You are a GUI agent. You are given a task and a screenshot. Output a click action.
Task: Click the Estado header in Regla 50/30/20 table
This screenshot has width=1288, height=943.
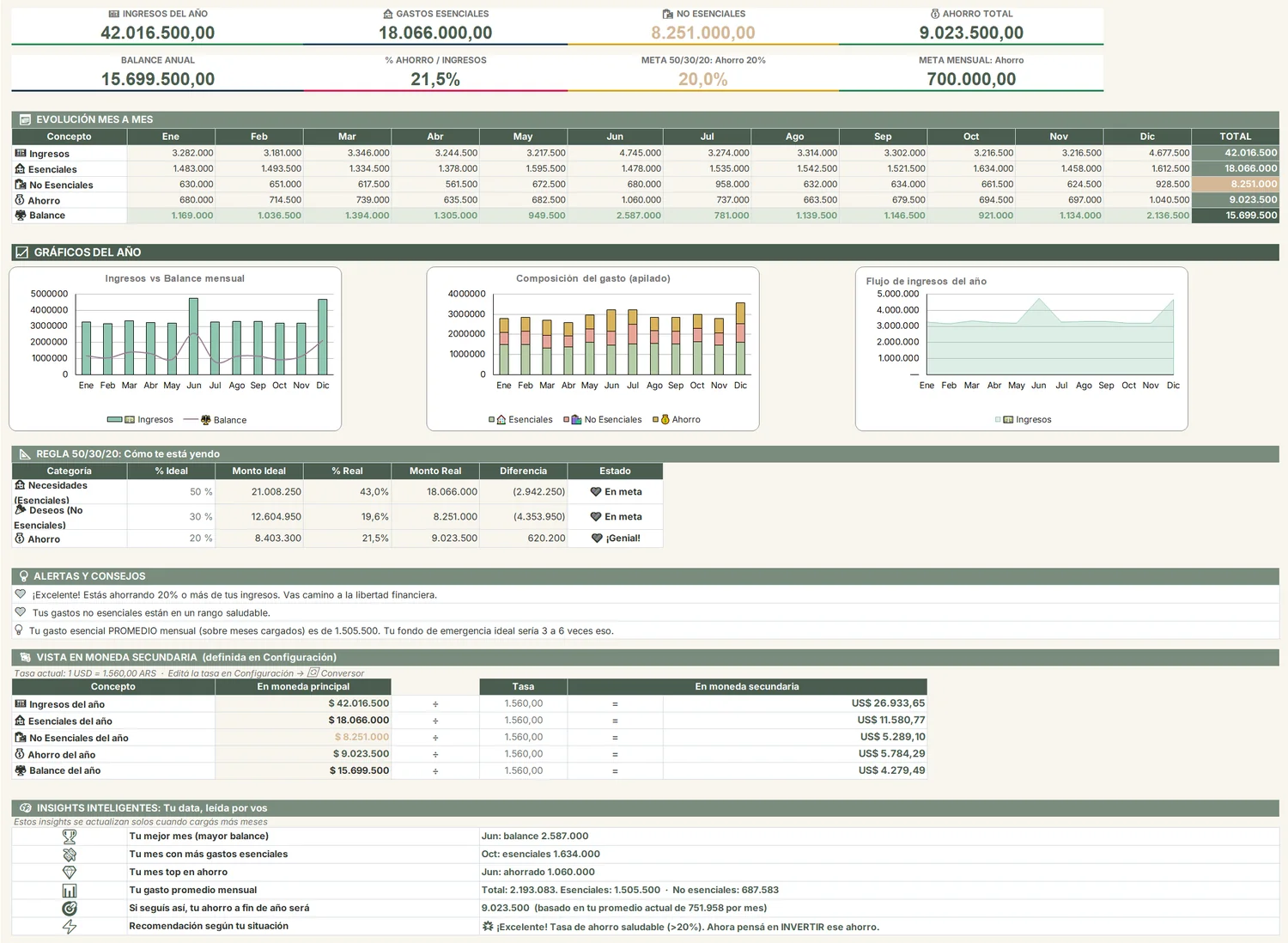(615, 471)
